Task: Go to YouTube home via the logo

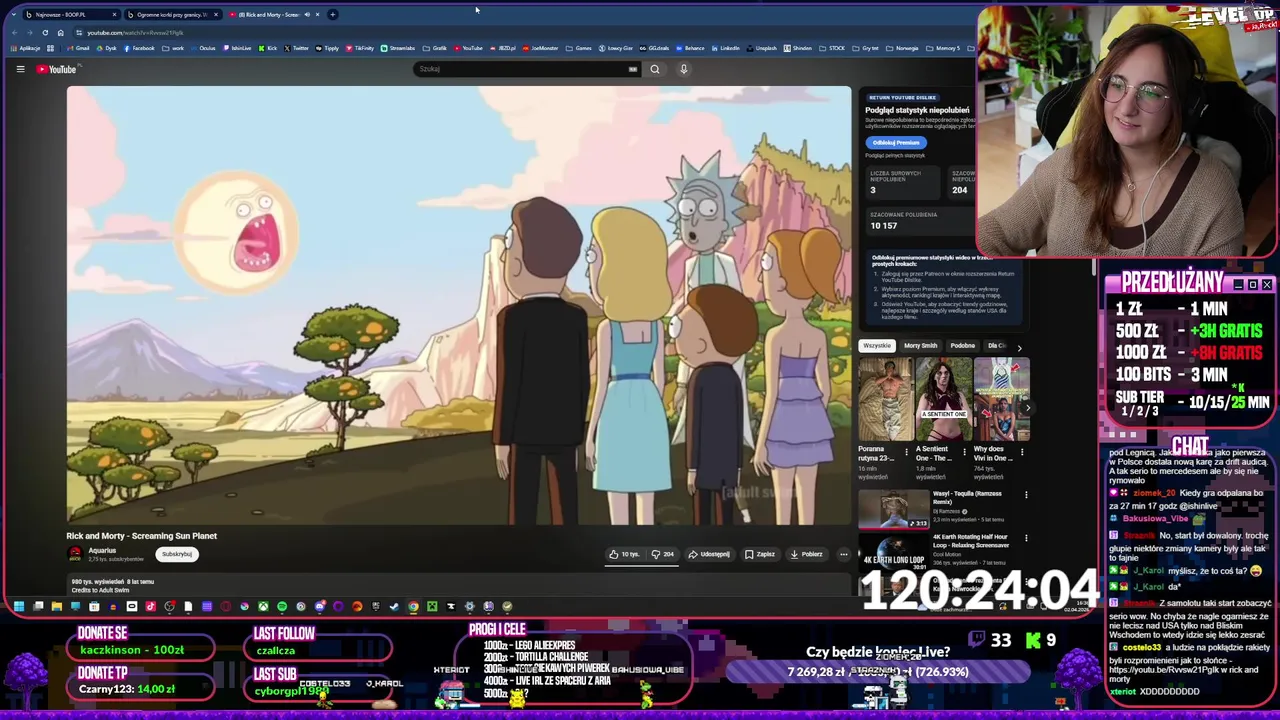Action: (57, 69)
